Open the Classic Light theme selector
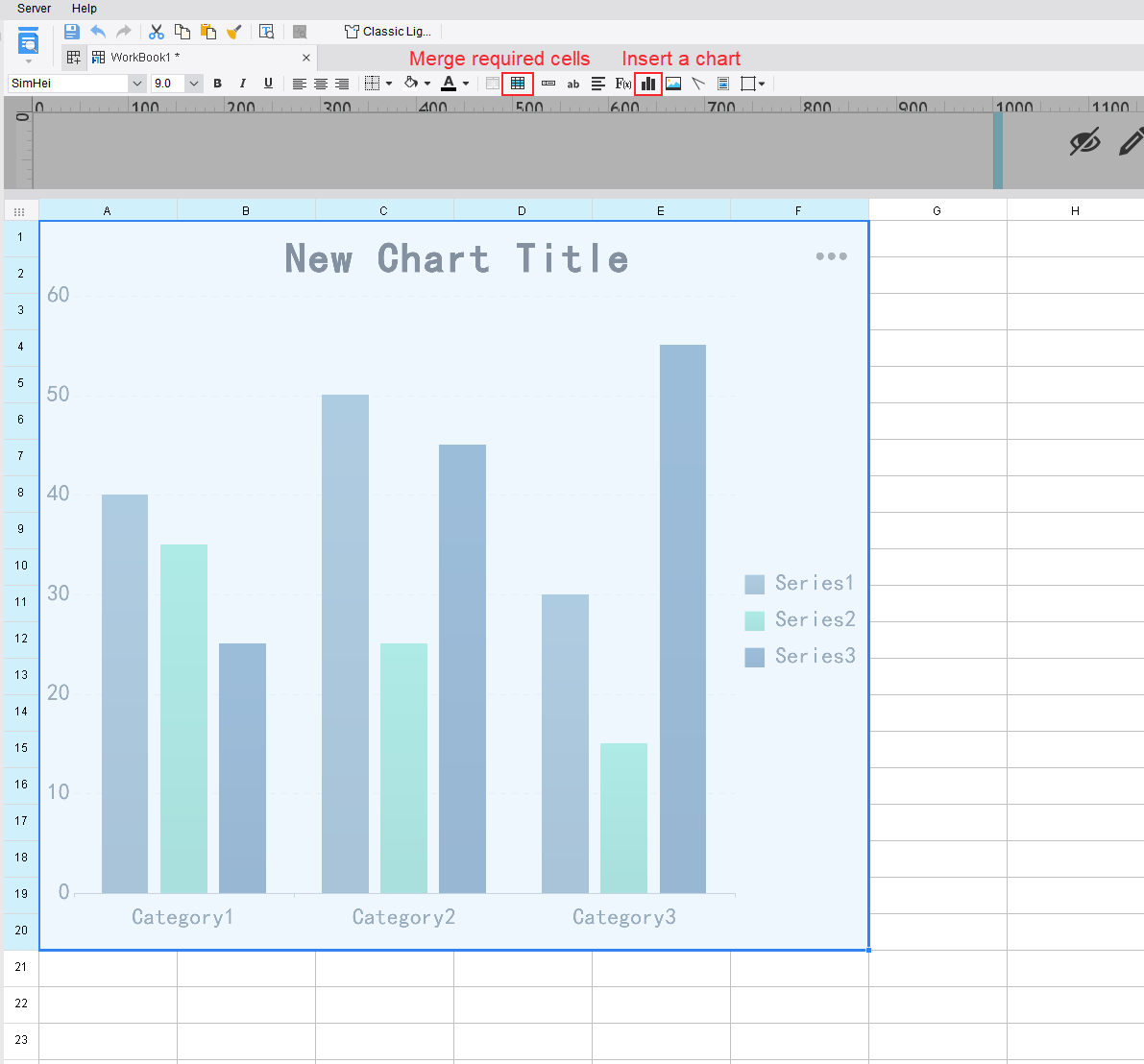Viewport: 1144px width, 1064px height. pos(388,32)
